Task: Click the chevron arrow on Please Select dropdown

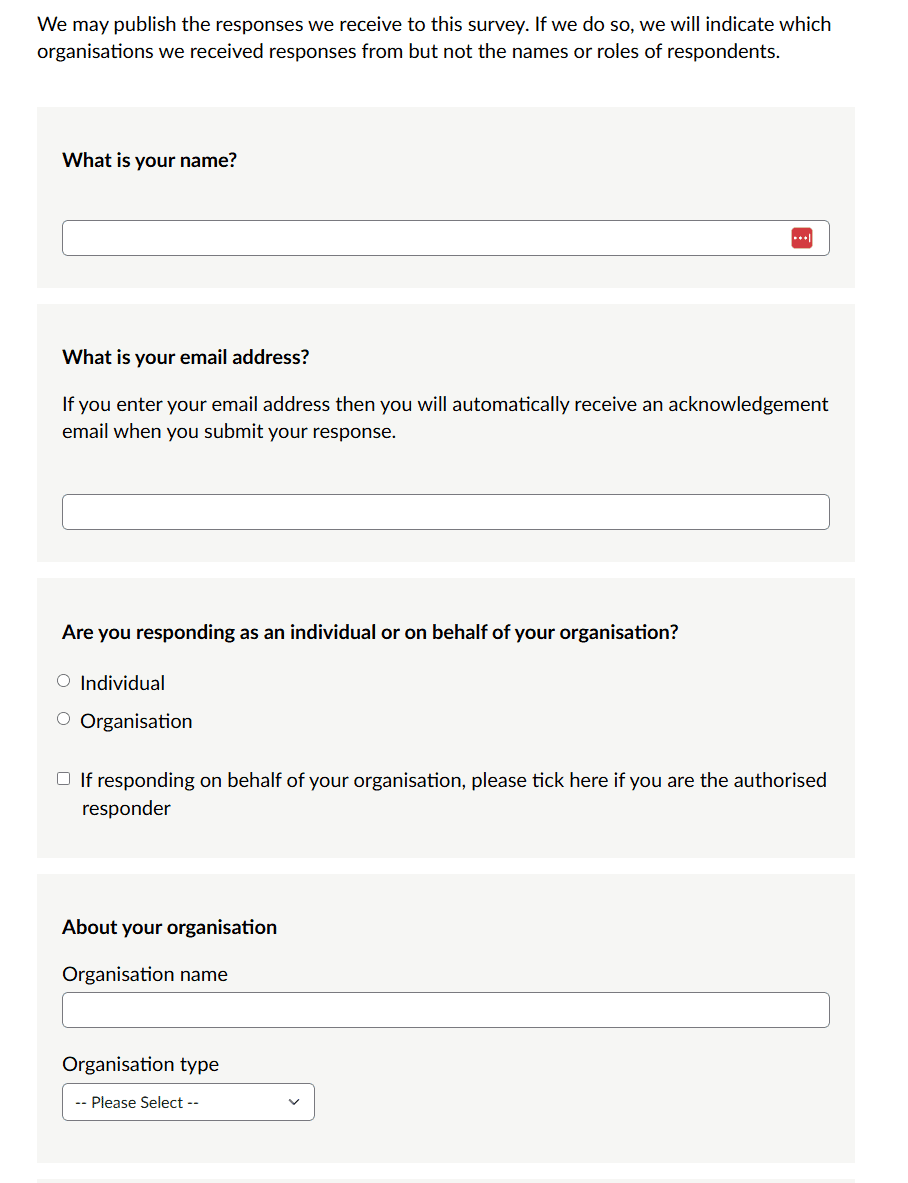Action: [x=294, y=1102]
